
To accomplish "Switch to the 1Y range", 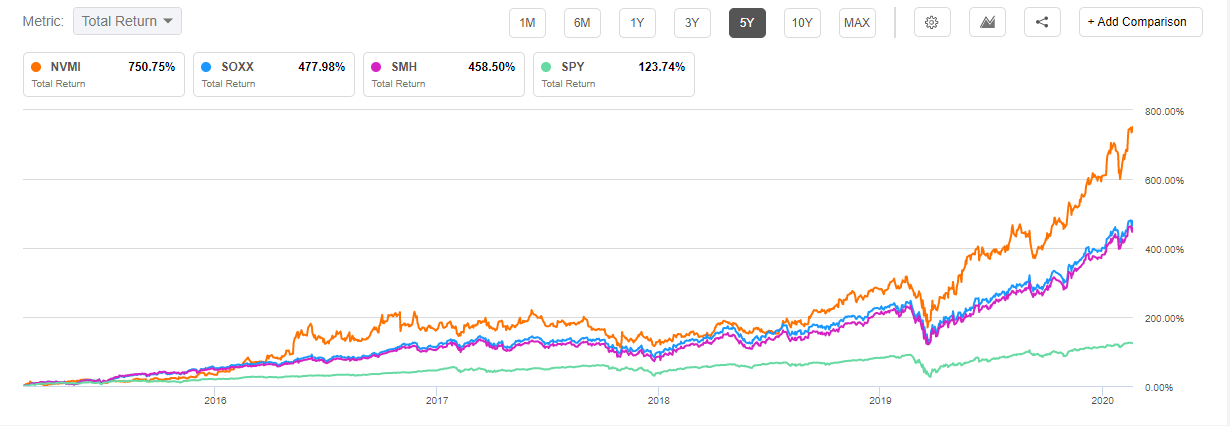I will tap(637, 22).
